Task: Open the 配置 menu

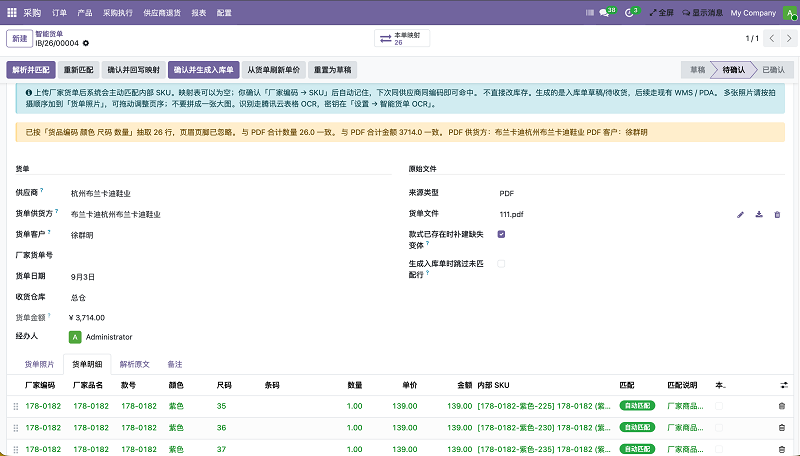Action: click(x=224, y=13)
